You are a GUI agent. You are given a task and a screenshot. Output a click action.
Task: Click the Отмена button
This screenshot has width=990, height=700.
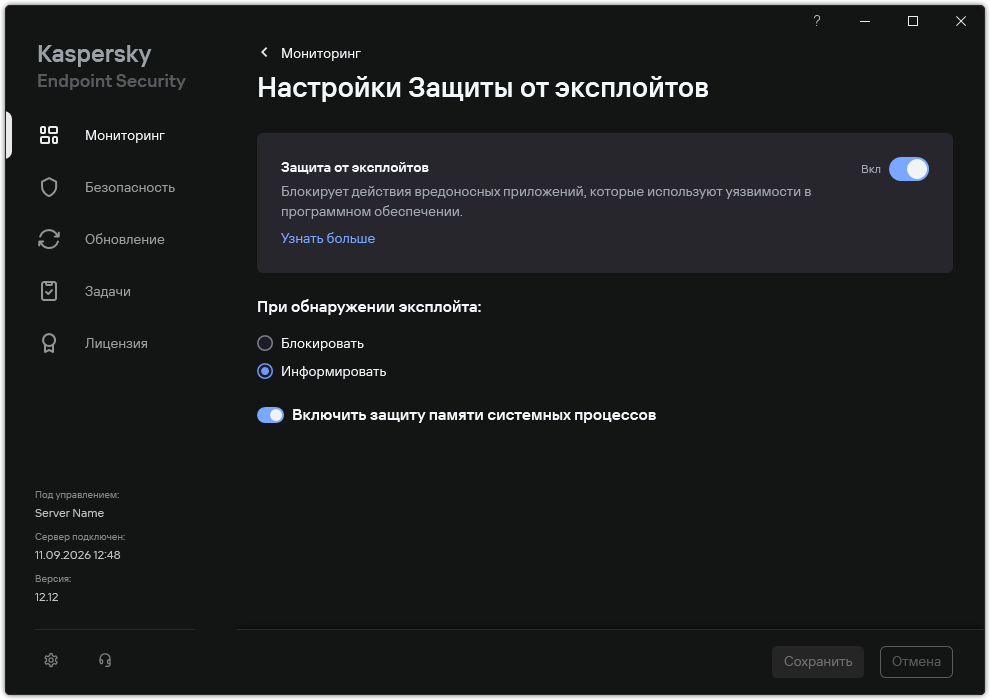click(x=916, y=661)
